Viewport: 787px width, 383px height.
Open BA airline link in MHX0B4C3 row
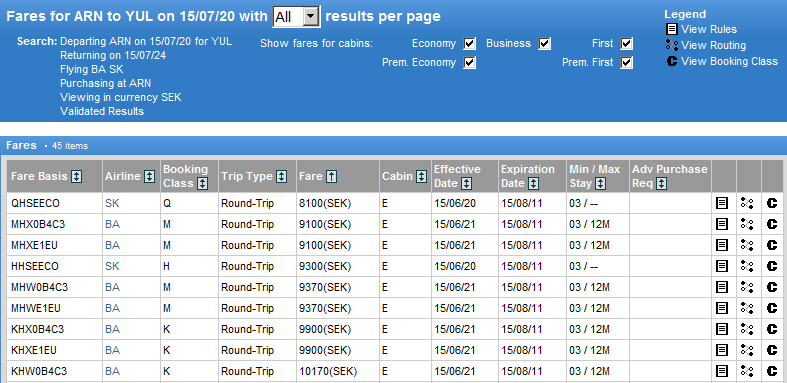pyautogui.click(x=112, y=224)
